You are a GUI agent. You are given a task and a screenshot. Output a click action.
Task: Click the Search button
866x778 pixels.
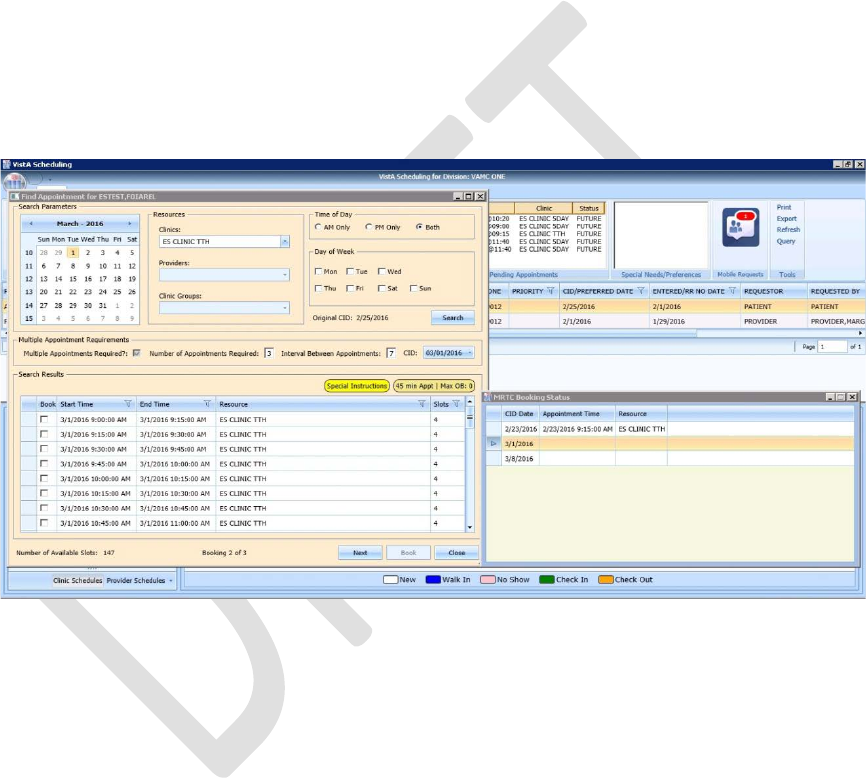453,317
